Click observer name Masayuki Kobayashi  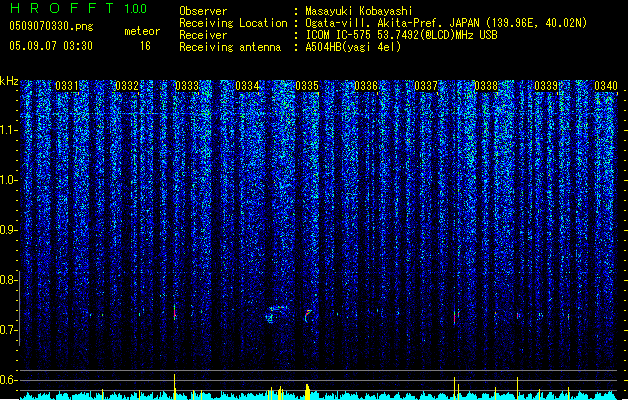[x=358, y=11]
